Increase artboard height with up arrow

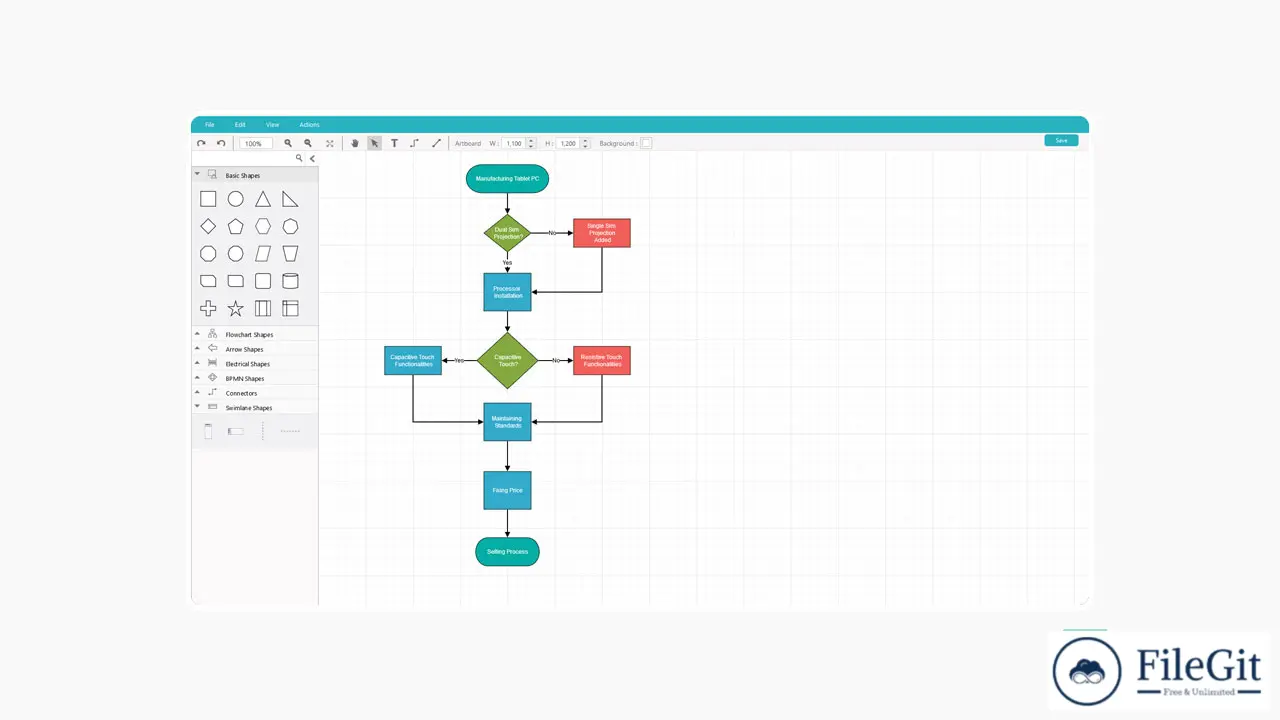[586, 141]
